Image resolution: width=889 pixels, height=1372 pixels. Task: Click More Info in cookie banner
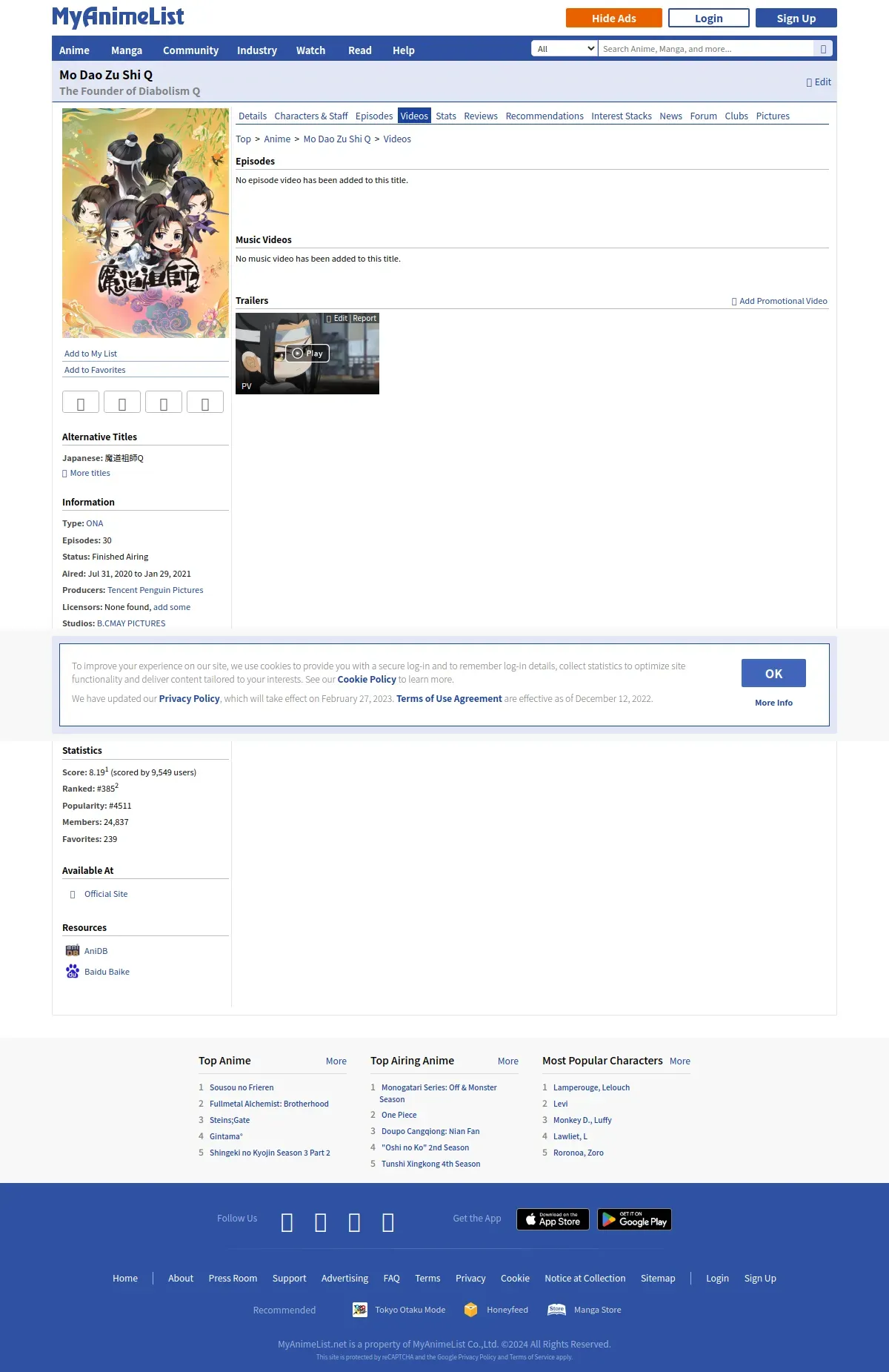(773, 703)
